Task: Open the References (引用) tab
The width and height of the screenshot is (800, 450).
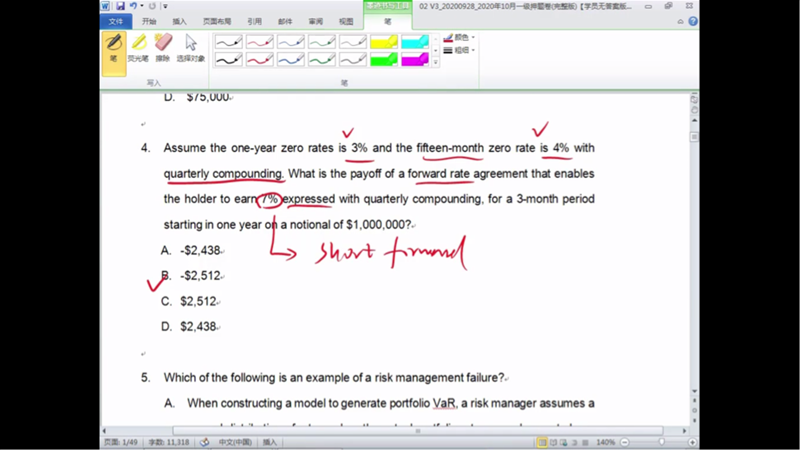Action: [254, 21]
